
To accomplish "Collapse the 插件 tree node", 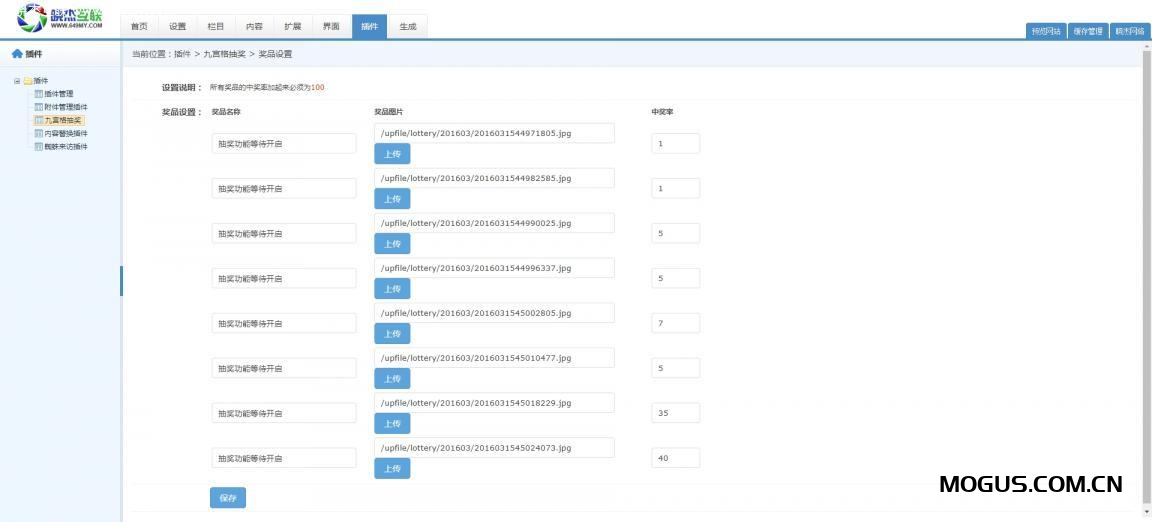I will click(x=16, y=81).
